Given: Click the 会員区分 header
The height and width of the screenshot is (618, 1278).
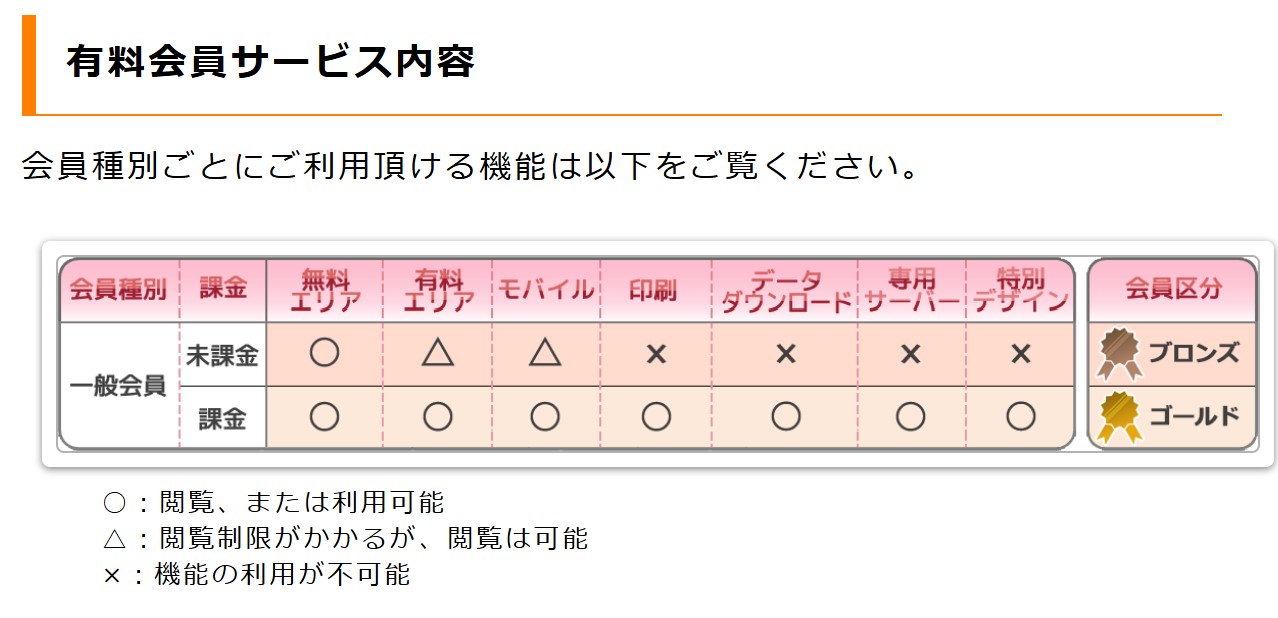Looking at the screenshot, I should pos(1173,289).
